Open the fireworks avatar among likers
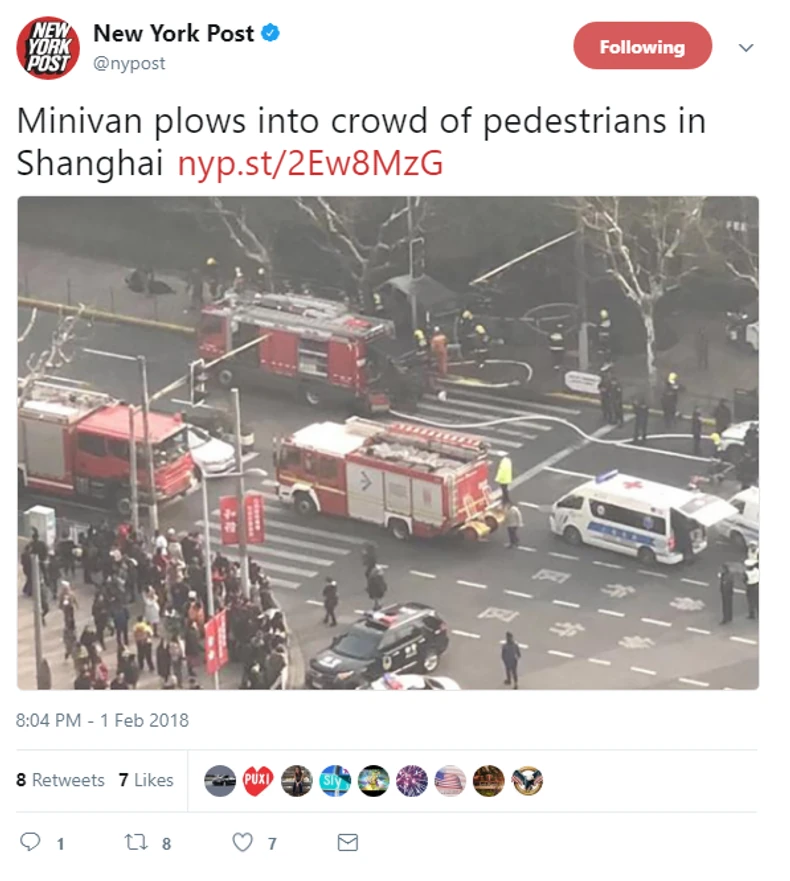Screen dimensions: 790x881 412,780
